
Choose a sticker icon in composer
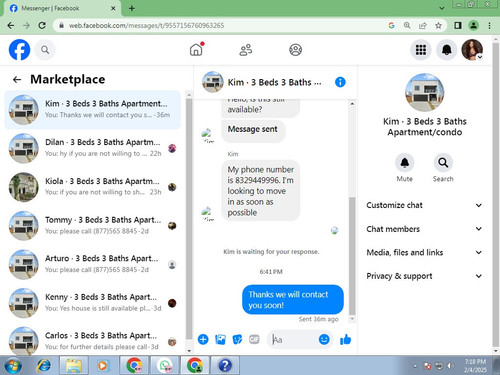(237, 339)
